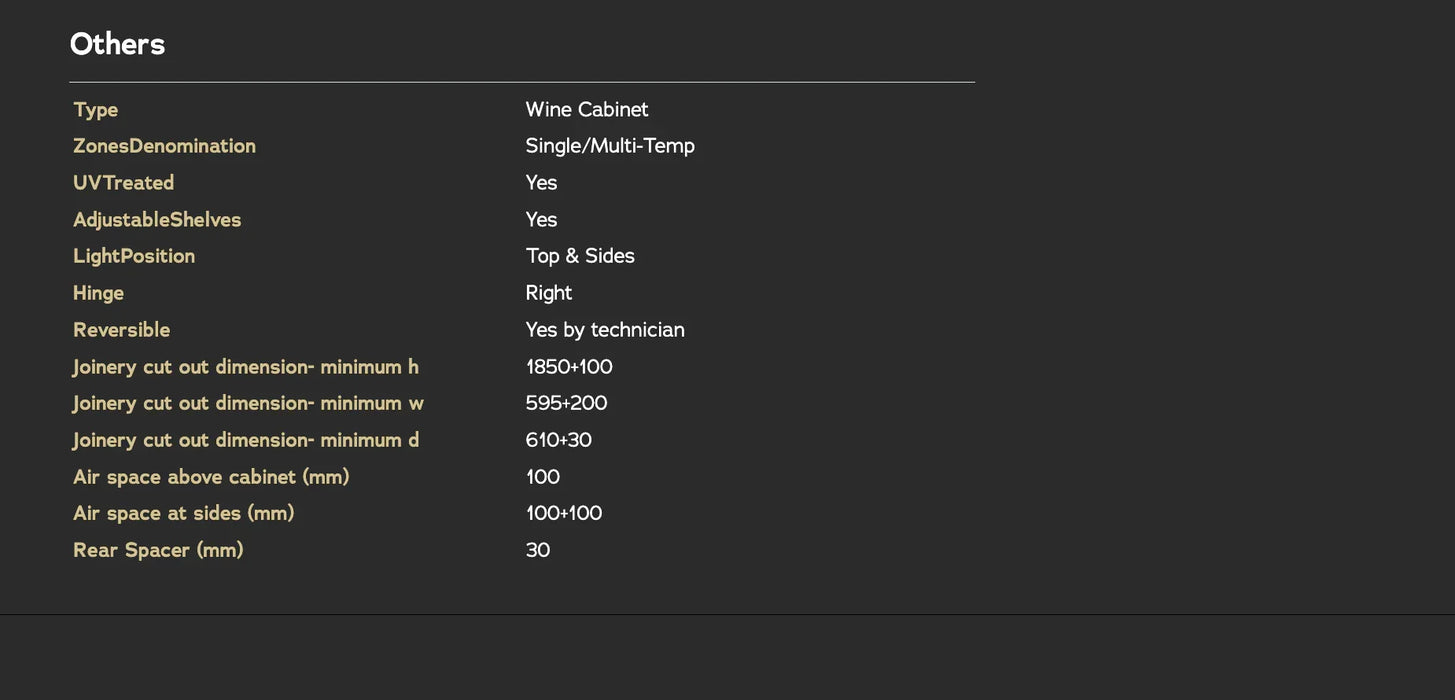The width and height of the screenshot is (1455, 700).
Task: Click Air space above cabinet label
Action: [211, 477]
